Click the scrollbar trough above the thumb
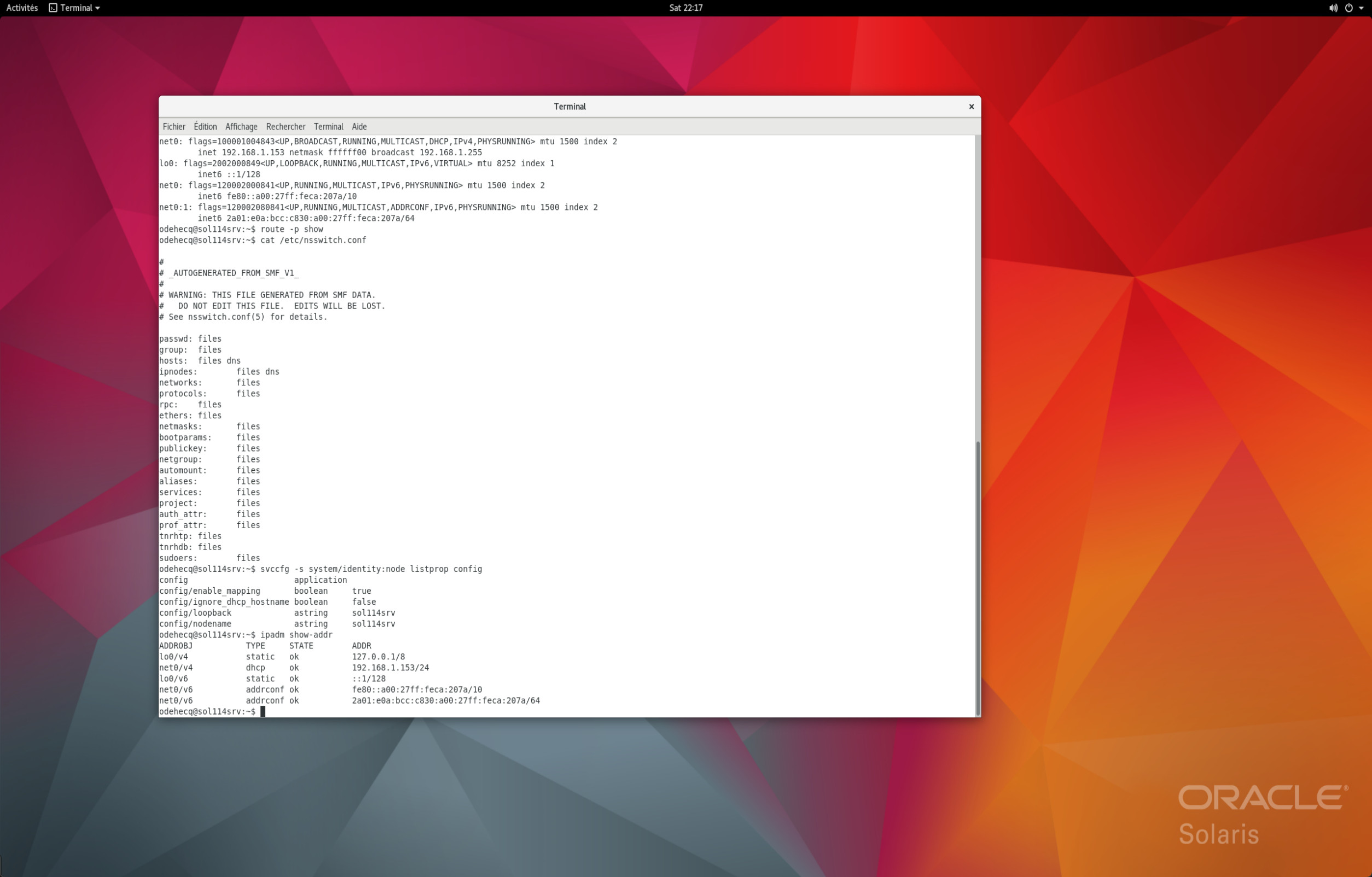 point(978,285)
